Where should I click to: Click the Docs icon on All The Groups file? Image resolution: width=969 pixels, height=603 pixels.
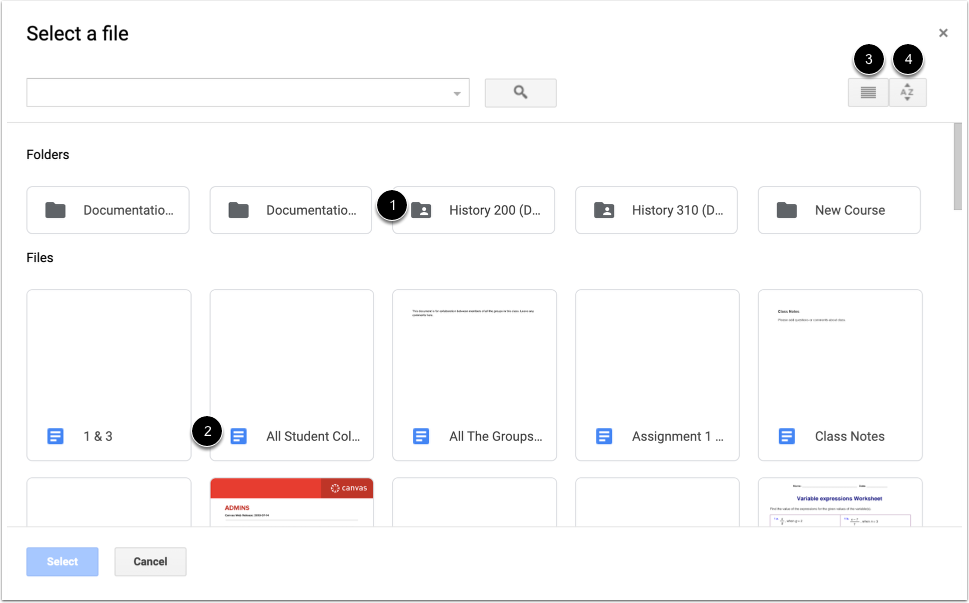coord(421,436)
